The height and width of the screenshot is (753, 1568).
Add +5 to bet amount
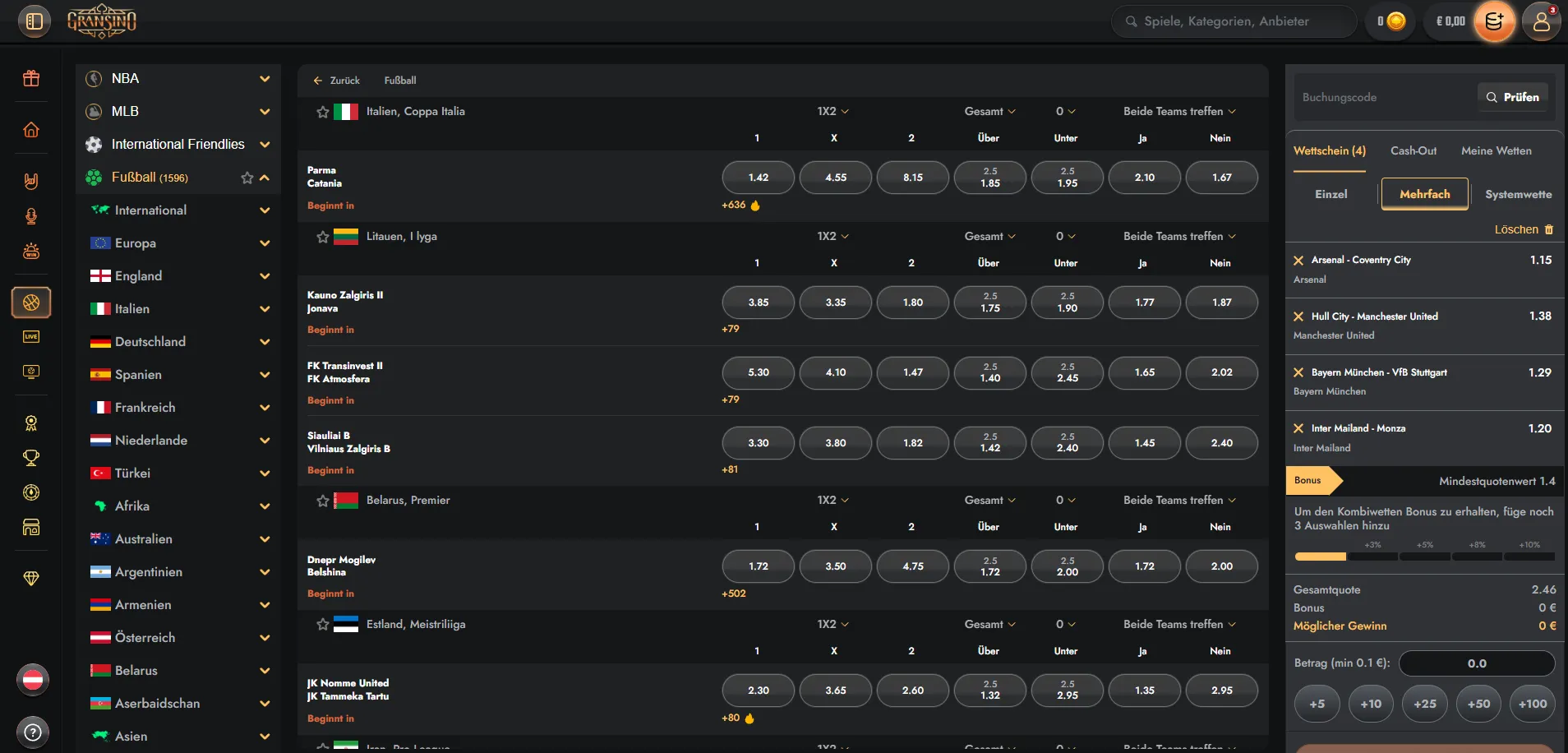click(1317, 704)
